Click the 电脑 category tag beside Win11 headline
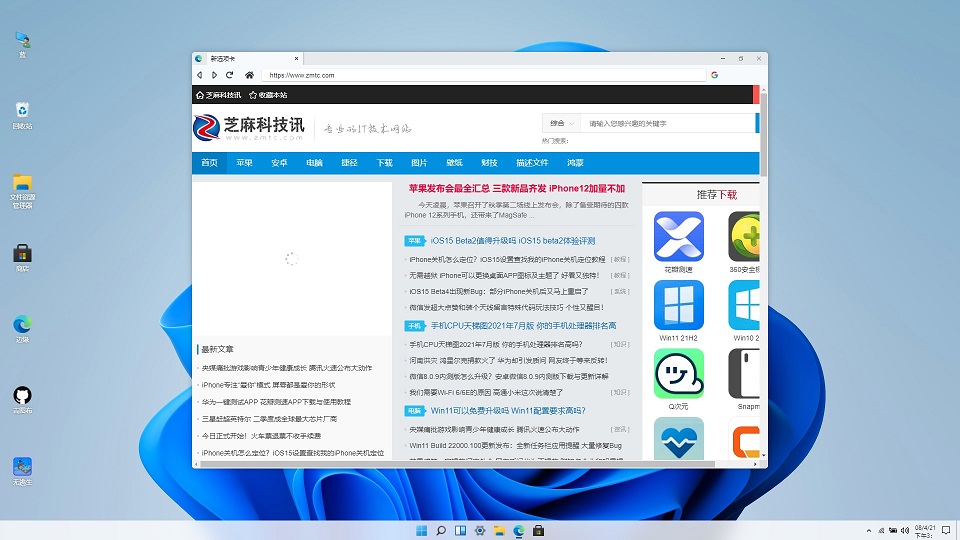 point(414,411)
